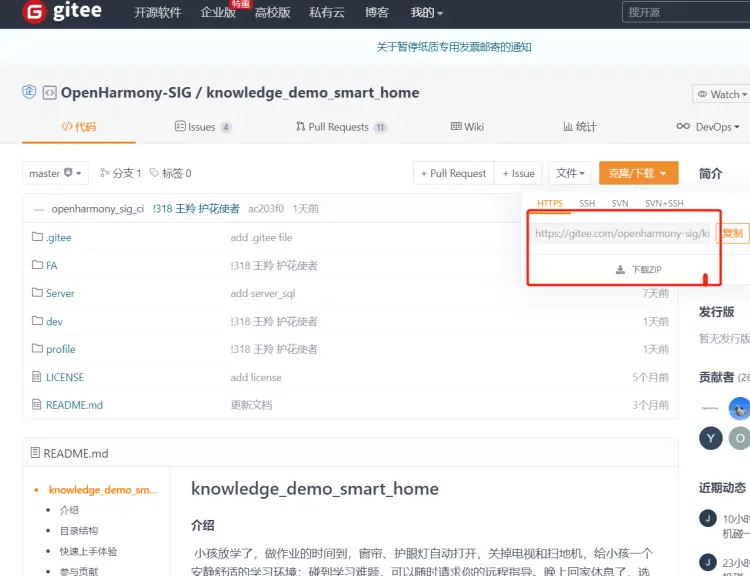Screen dimensions: 750x576
Task: Click the folder icon beside Server
Action: coord(37,292)
